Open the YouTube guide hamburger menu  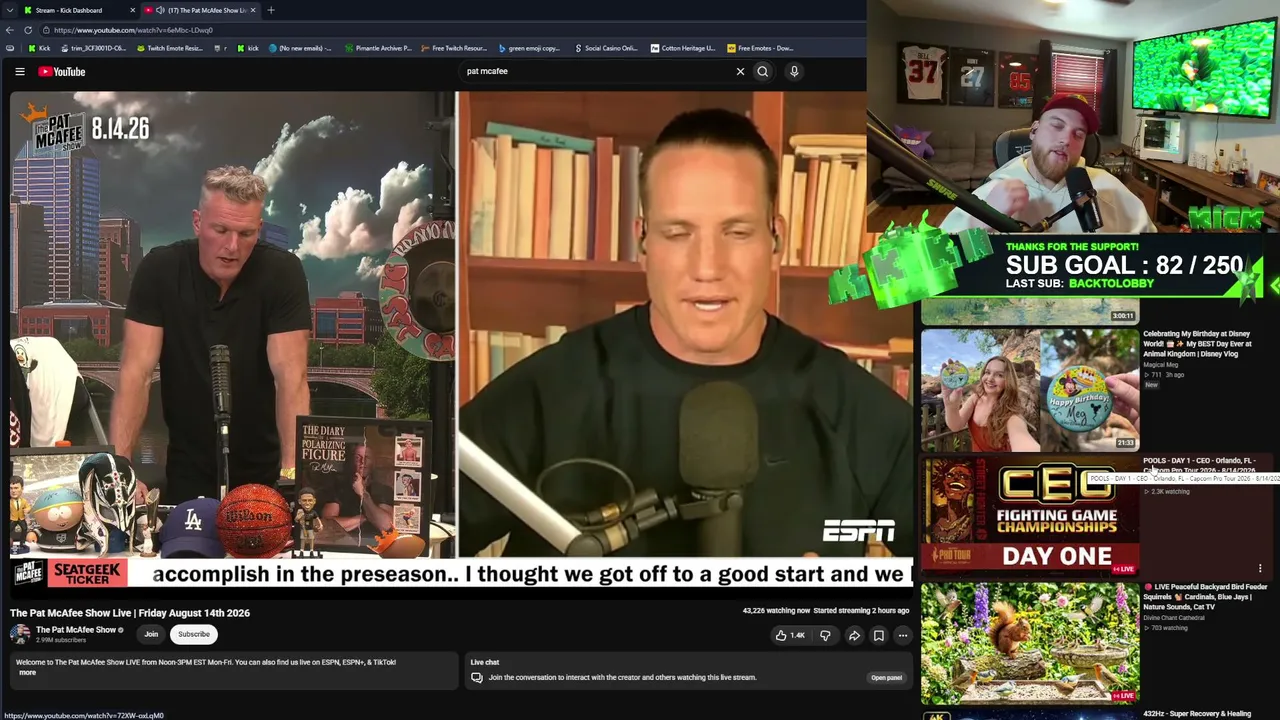click(x=19, y=71)
